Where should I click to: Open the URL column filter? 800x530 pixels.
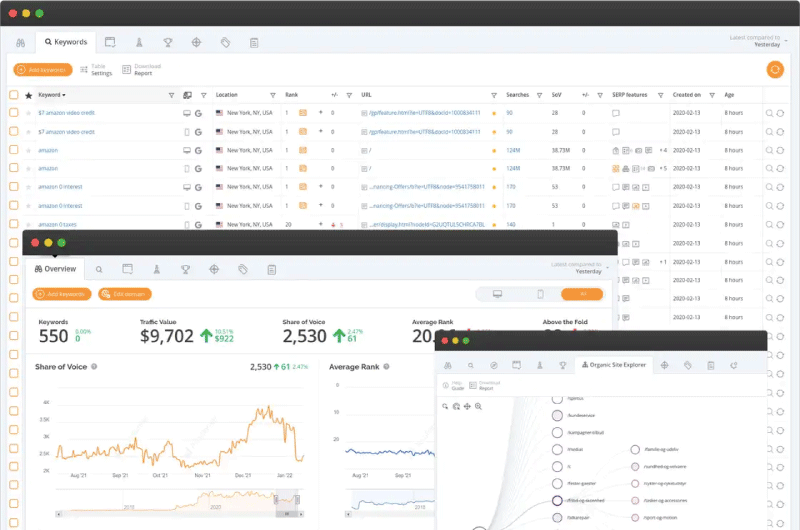click(494, 95)
